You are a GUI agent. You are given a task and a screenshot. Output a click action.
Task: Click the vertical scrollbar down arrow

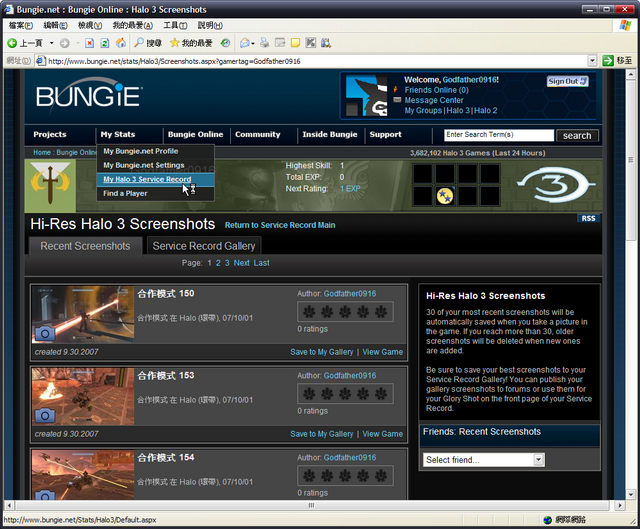click(x=631, y=494)
